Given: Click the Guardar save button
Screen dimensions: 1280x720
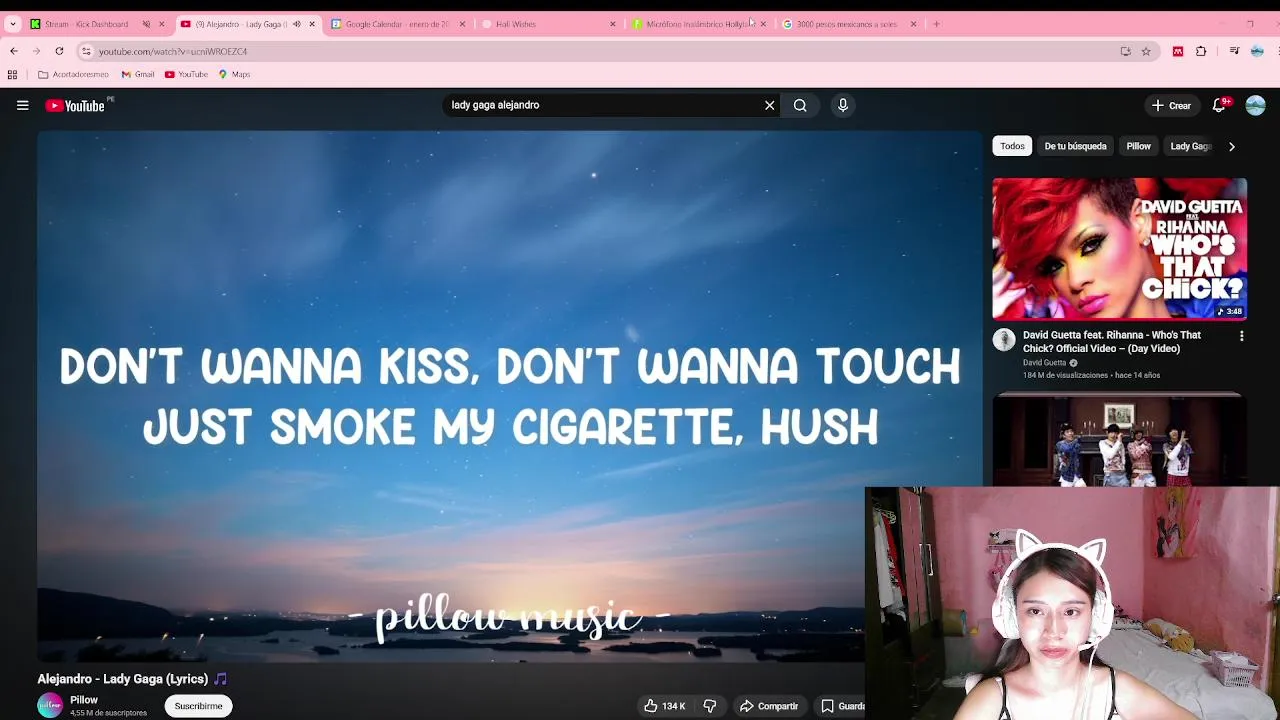Looking at the screenshot, I should coord(842,706).
